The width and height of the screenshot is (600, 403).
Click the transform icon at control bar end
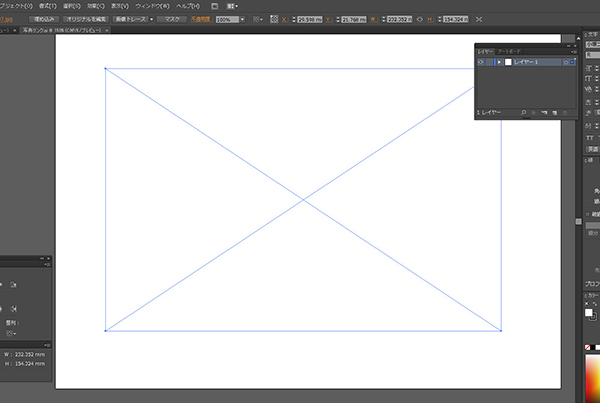tap(479, 19)
